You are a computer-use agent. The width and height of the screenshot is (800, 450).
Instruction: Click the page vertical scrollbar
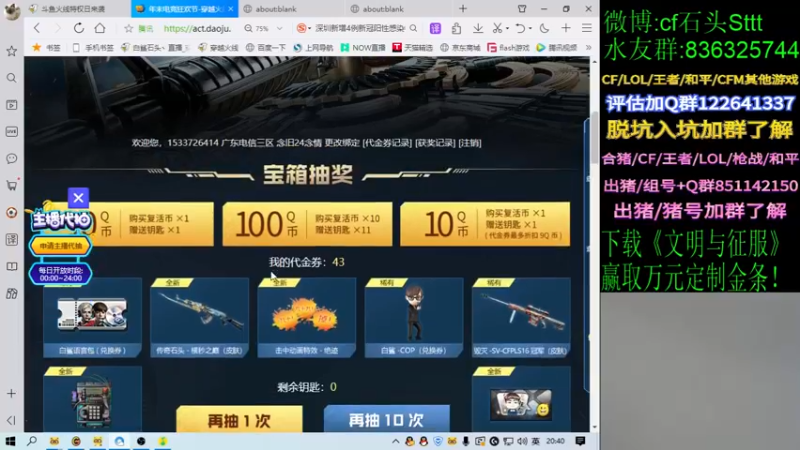594,138
